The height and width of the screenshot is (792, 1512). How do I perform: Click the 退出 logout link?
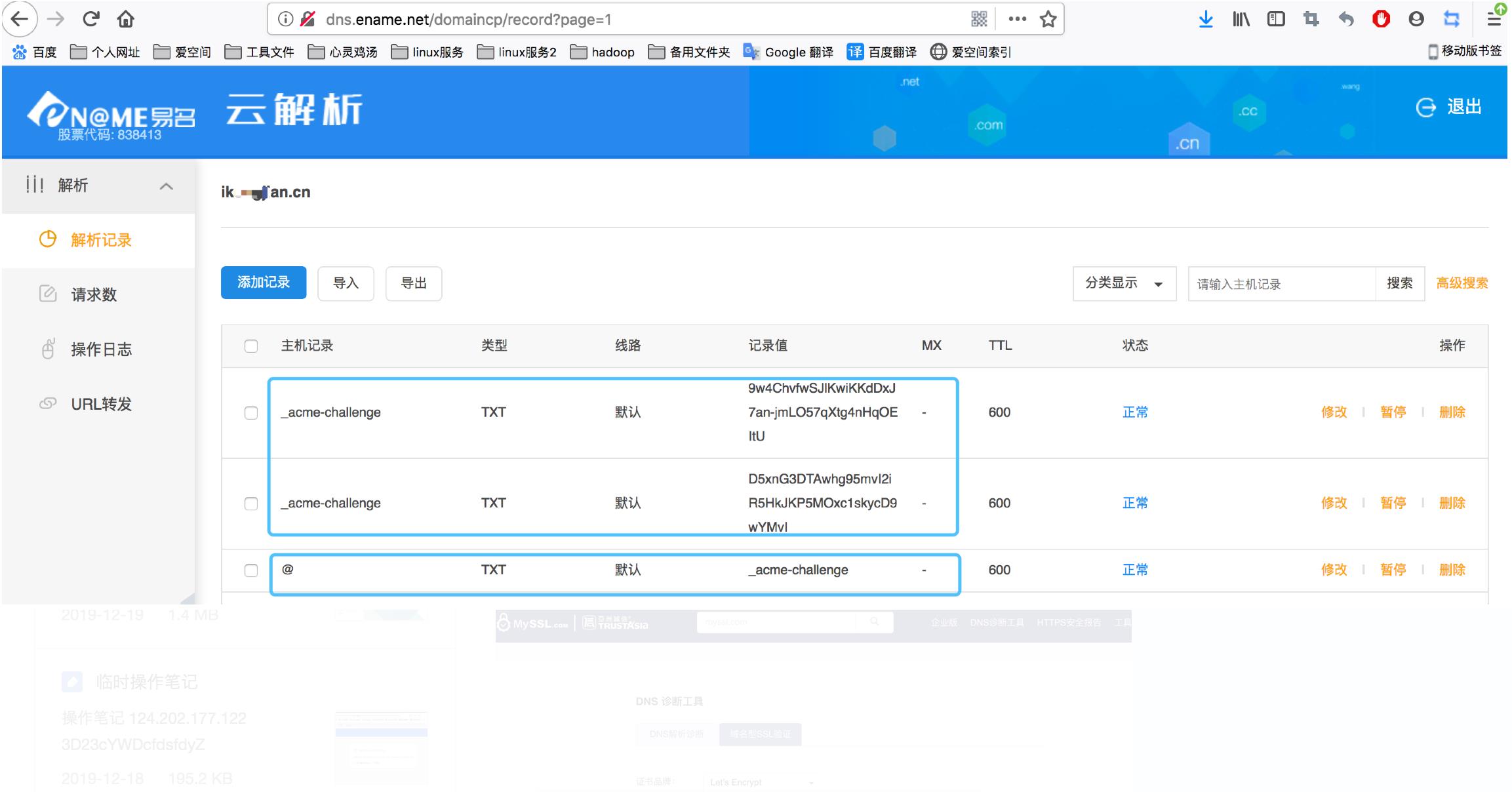tap(1448, 107)
